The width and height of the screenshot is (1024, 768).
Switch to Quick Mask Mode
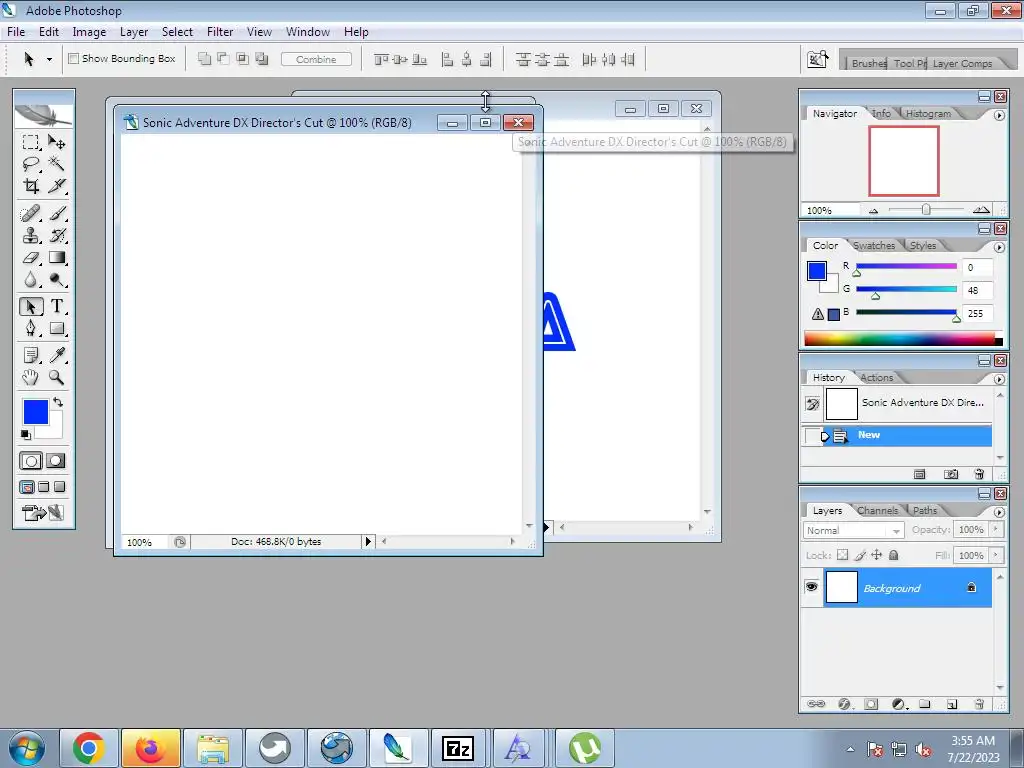coord(56,461)
